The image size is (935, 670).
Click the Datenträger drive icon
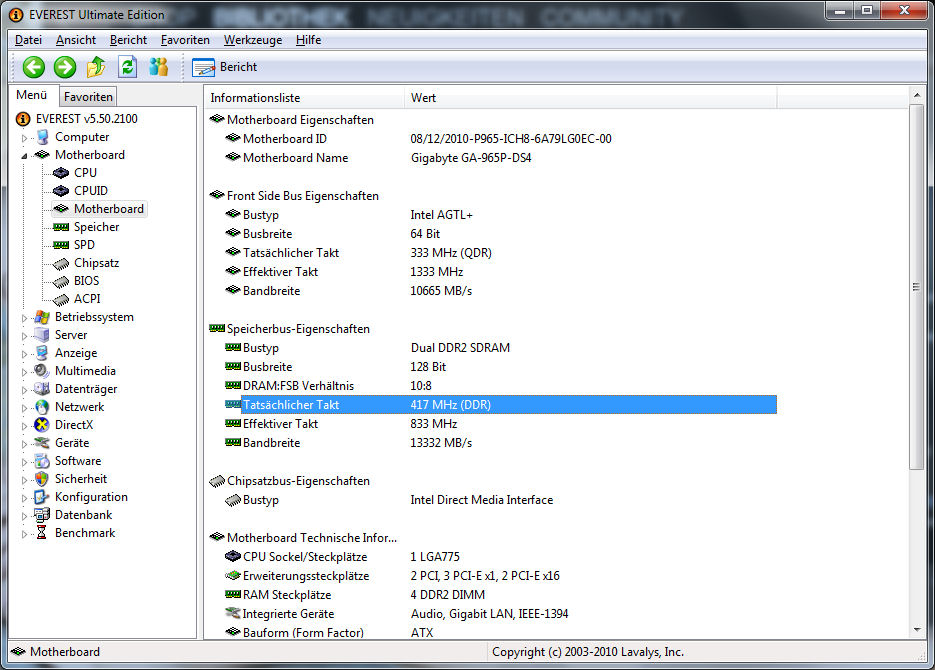click(x=42, y=389)
